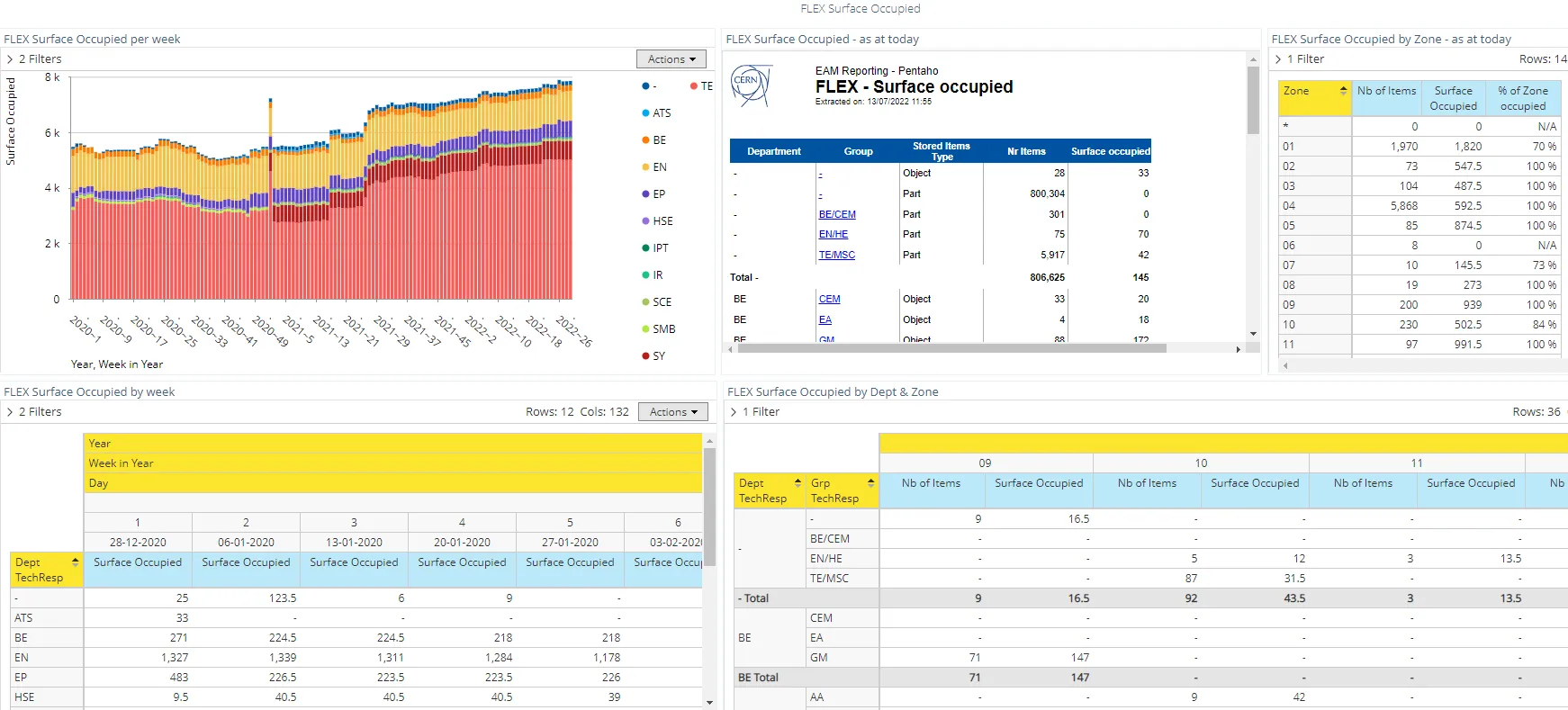Image resolution: width=1568 pixels, height=710 pixels.
Task: Toggle the ATS series in the chart legend
Action: coord(656,113)
